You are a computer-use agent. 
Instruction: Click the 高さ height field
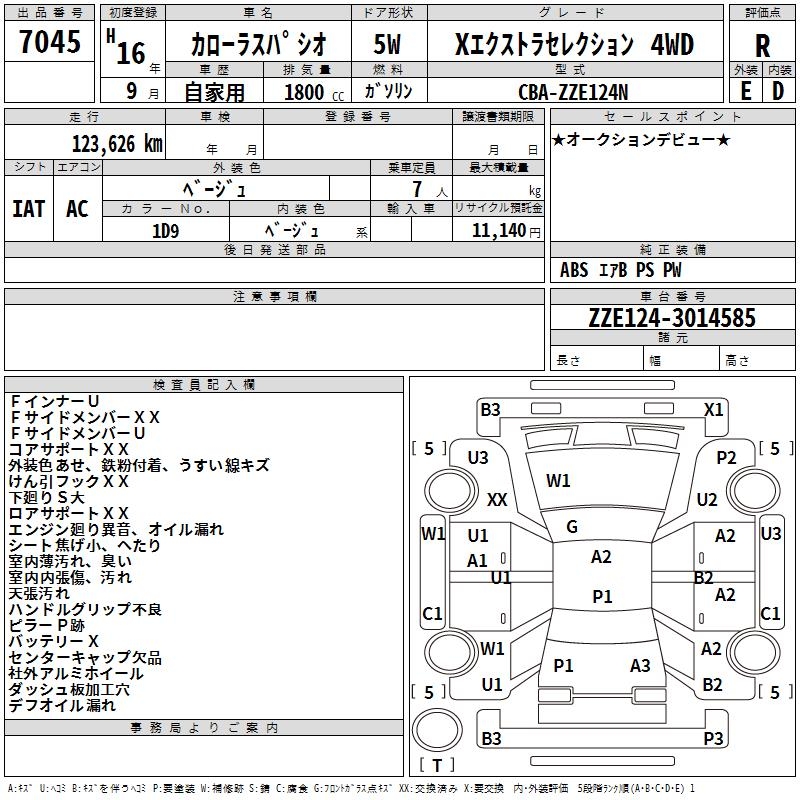point(758,360)
